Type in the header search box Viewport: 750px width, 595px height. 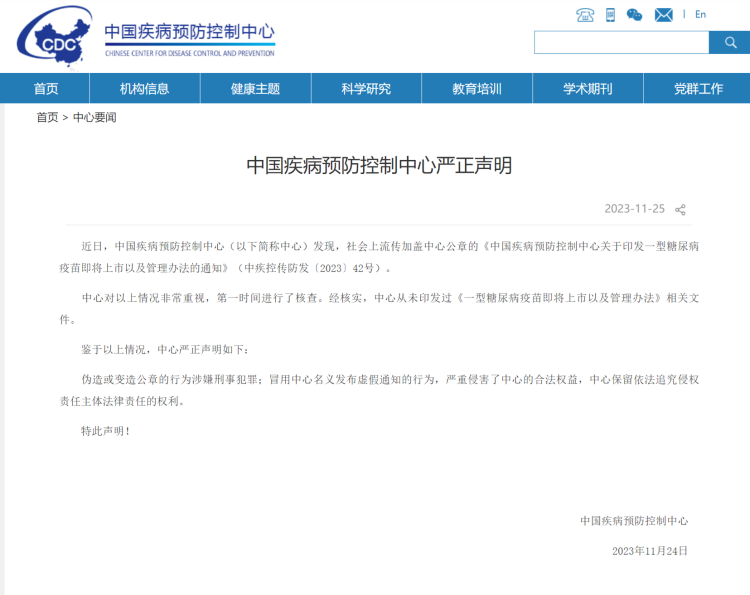pos(621,42)
